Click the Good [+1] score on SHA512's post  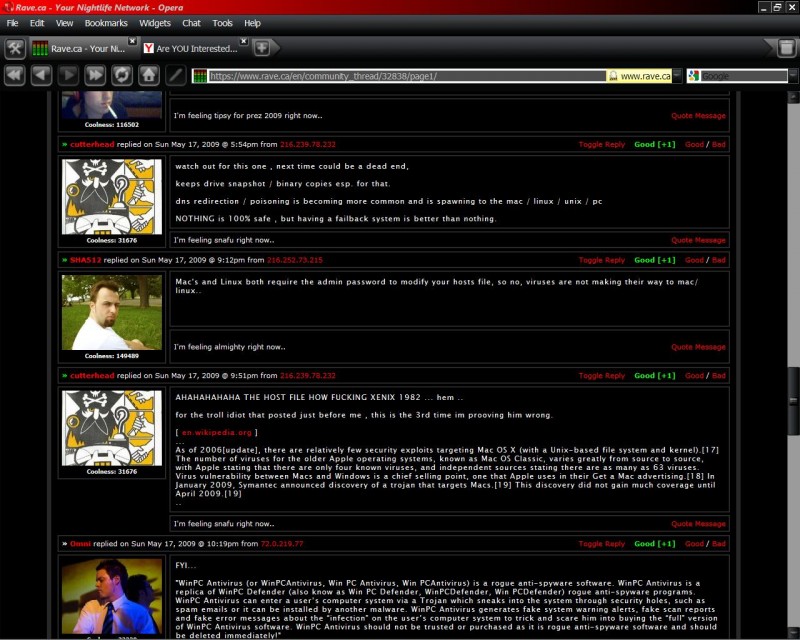coord(655,260)
